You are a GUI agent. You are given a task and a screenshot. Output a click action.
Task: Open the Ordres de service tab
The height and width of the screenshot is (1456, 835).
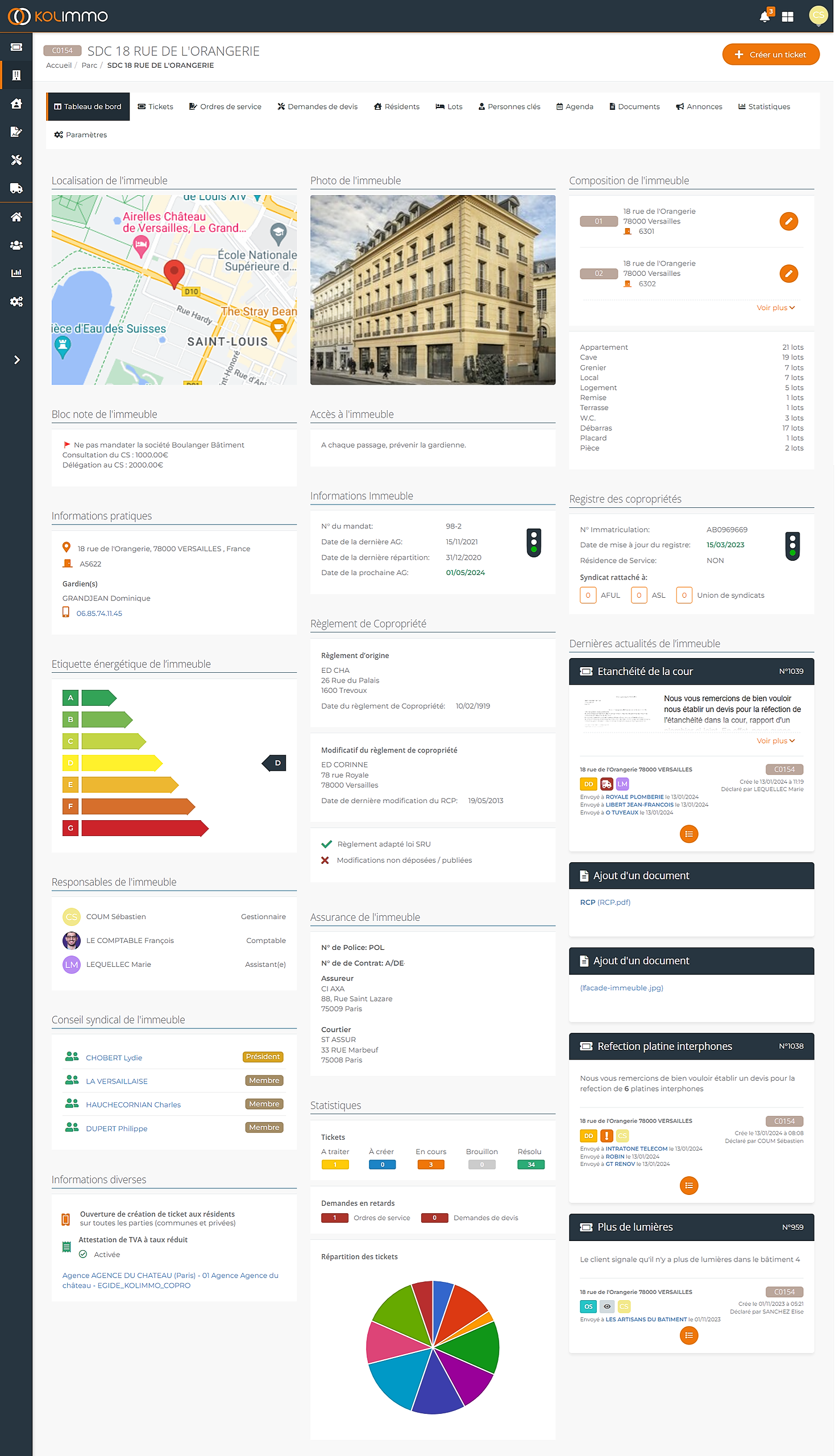(x=226, y=107)
